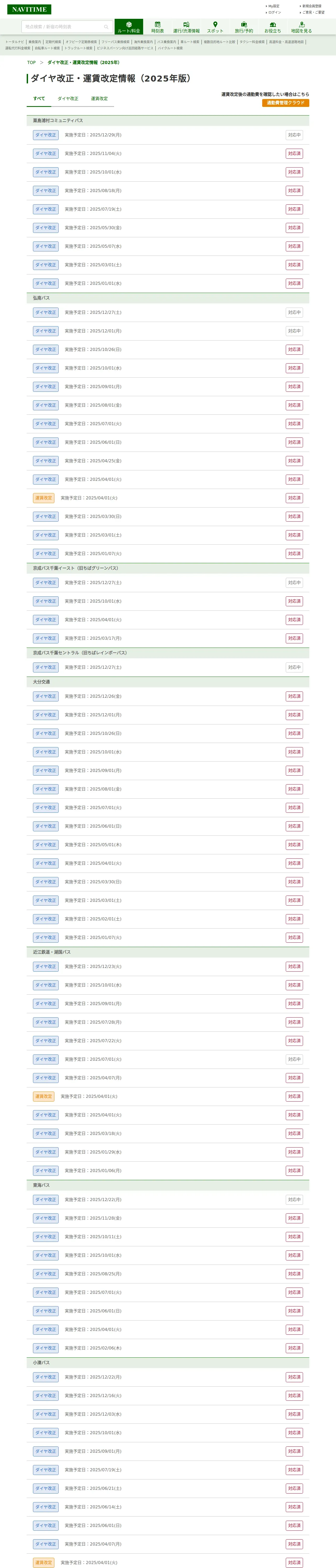Click 粟島浦村コミュニティバス section header
336x1568 pixels.
pyautogui.click(x=168, y=120)
